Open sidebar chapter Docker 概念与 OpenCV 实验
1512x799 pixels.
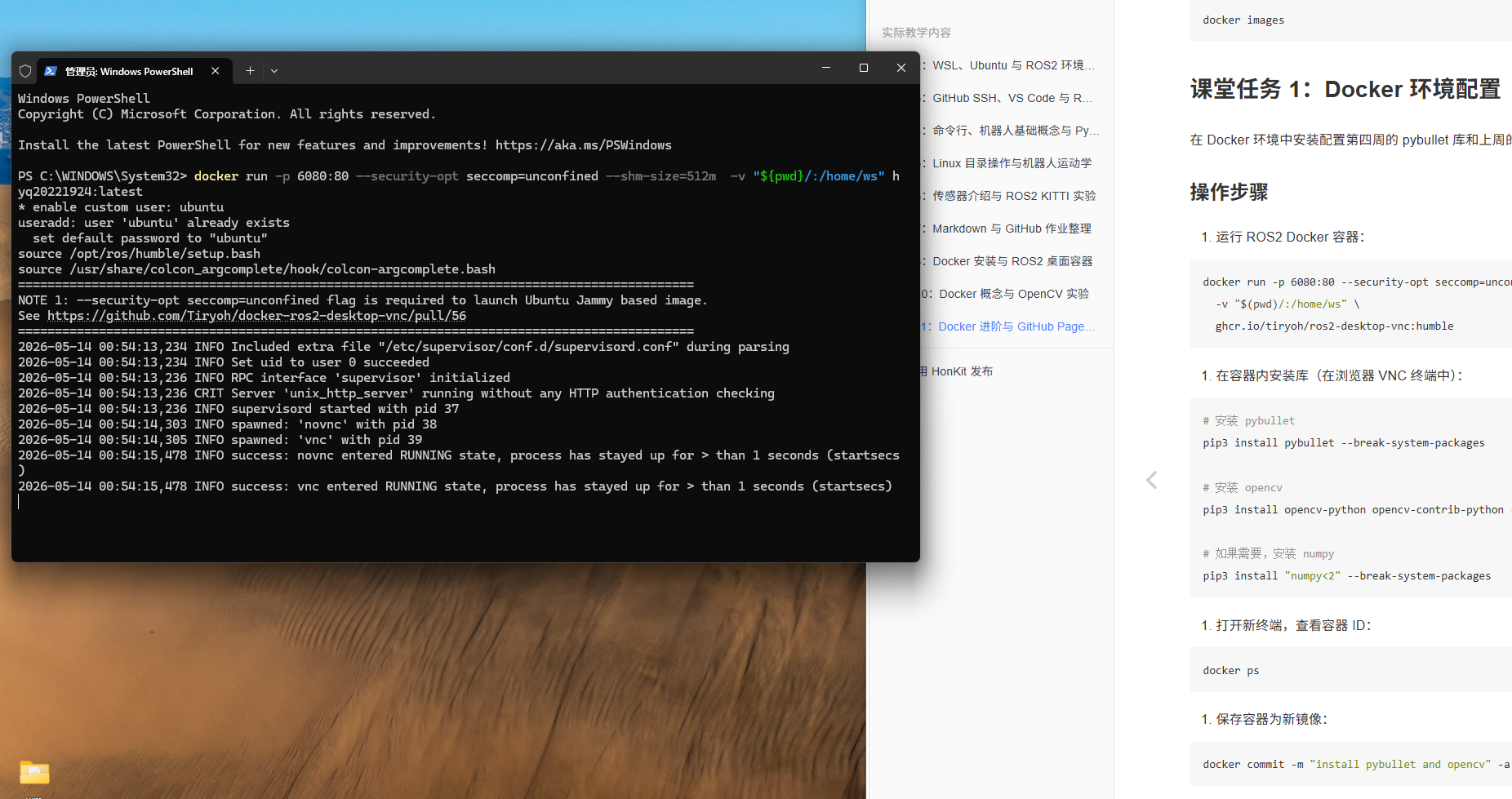point(1014,294)
